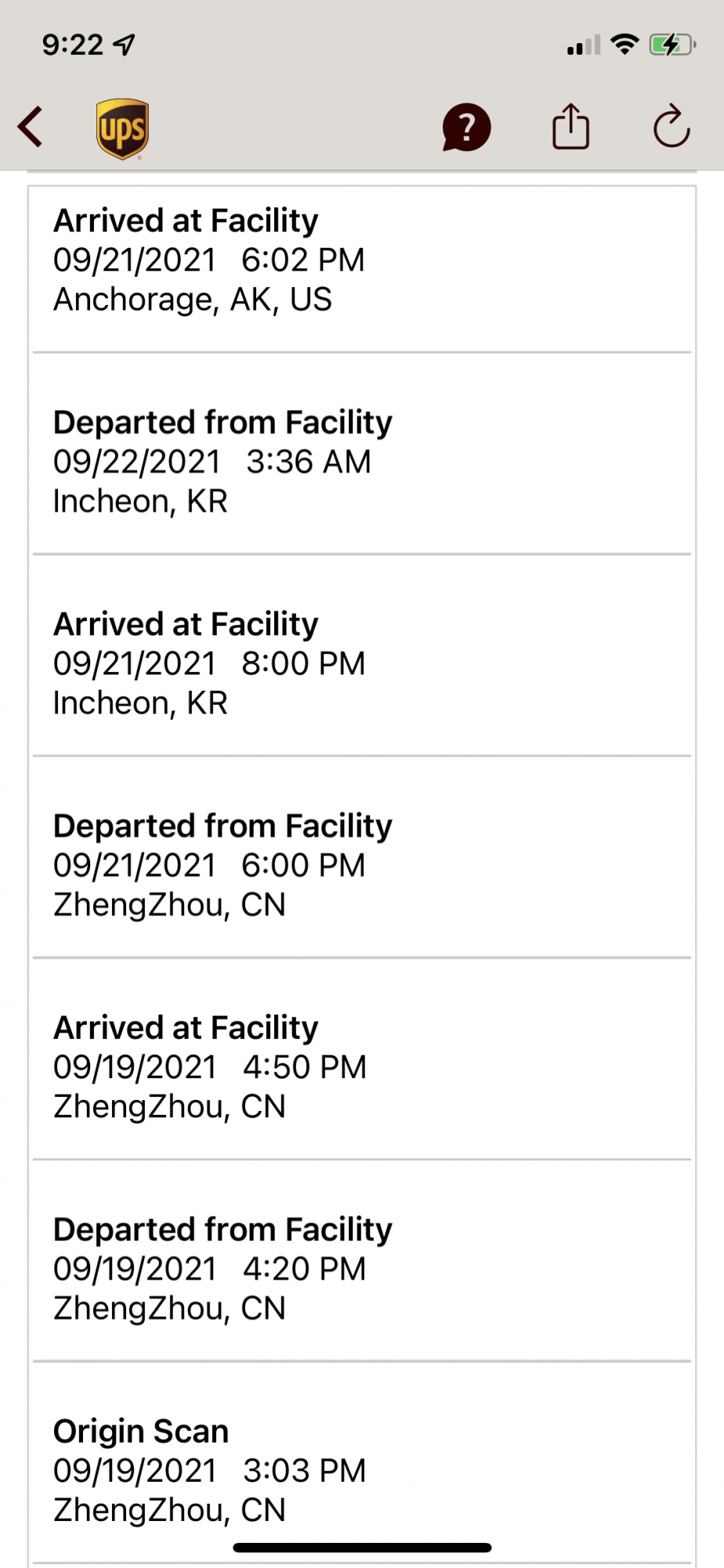Tap the 09/22/2021 3:36 AM timestamp
724x1568 pixels.
212,462
